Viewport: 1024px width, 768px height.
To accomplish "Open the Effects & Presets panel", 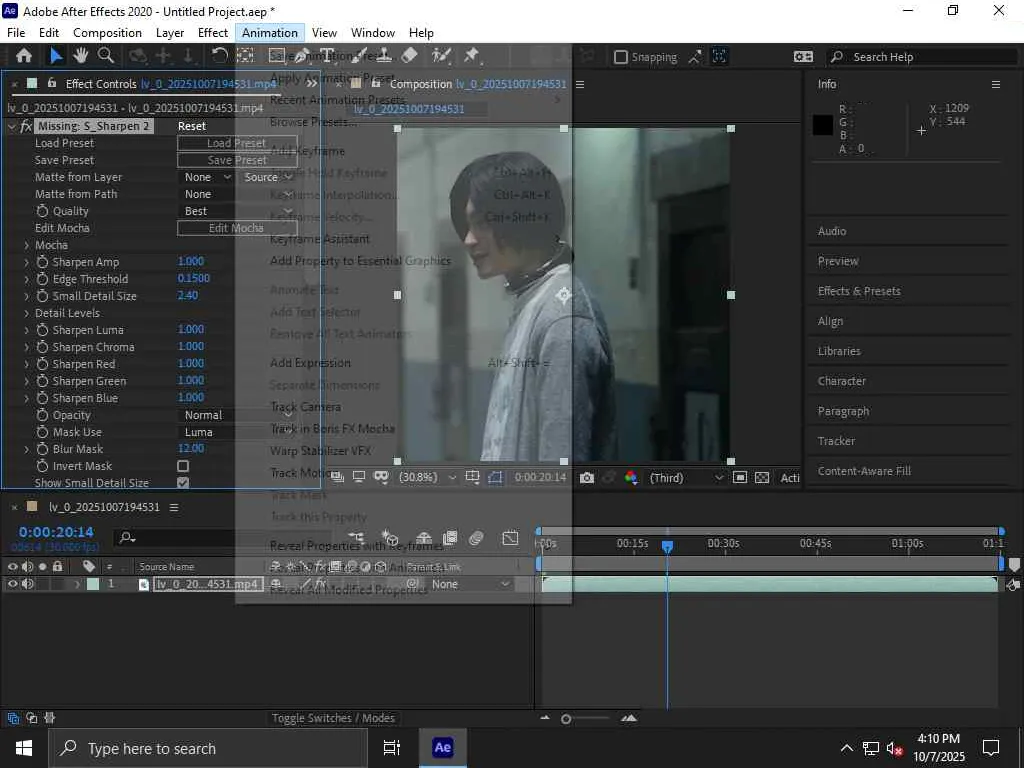I will point(859,291).
